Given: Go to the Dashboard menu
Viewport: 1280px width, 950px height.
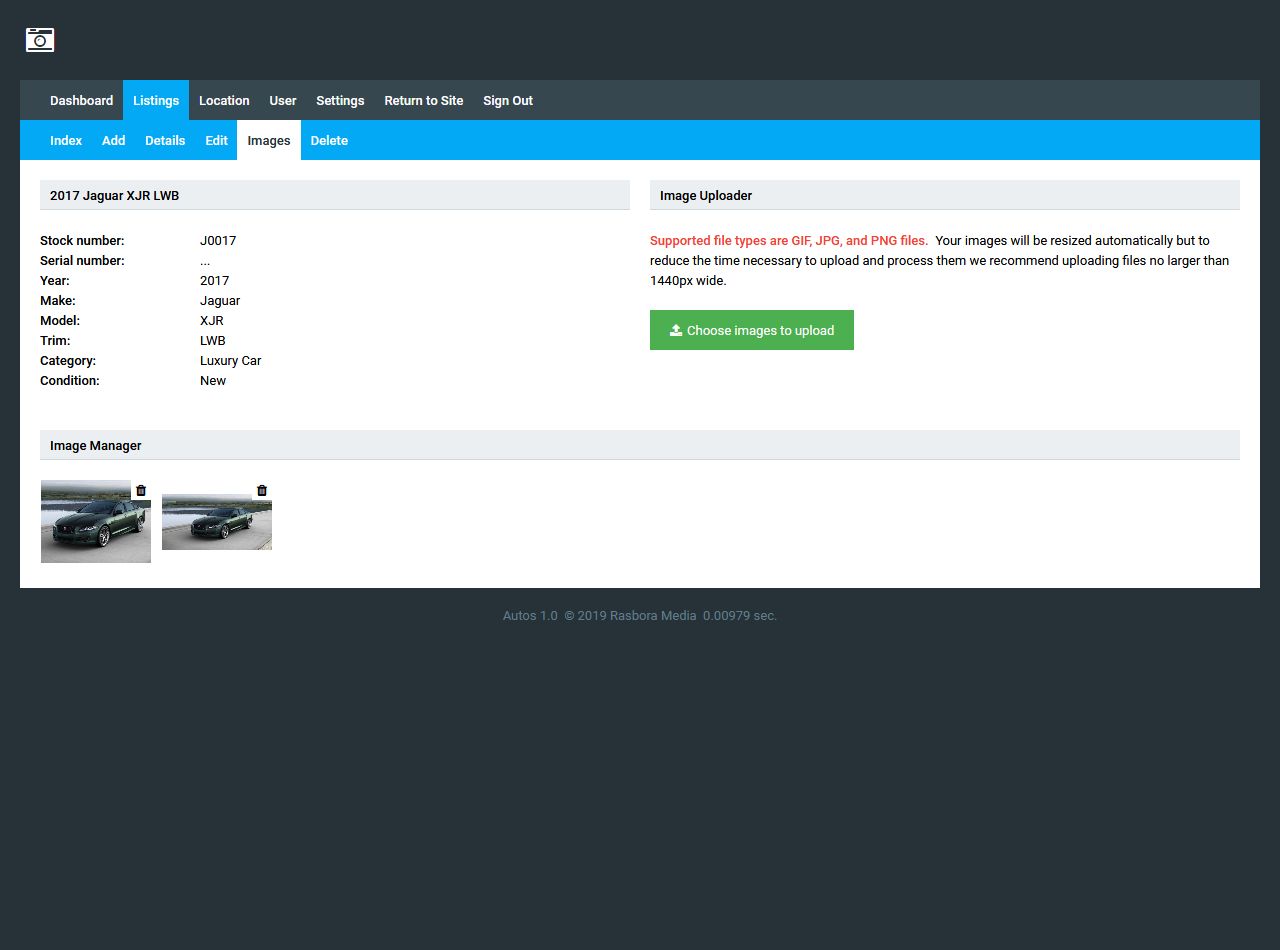Looking at the screenshot, I should coord(81,100).
